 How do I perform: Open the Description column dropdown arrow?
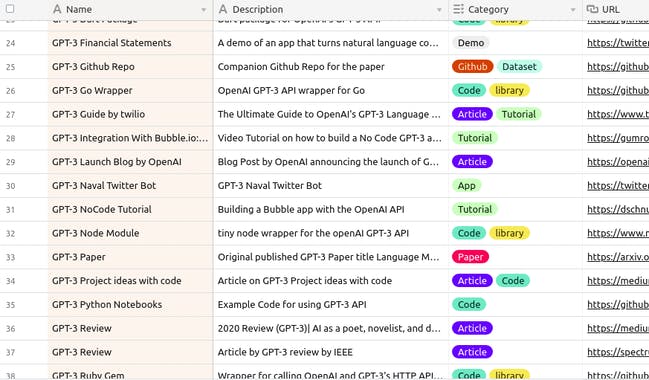(x=439, y=10)
